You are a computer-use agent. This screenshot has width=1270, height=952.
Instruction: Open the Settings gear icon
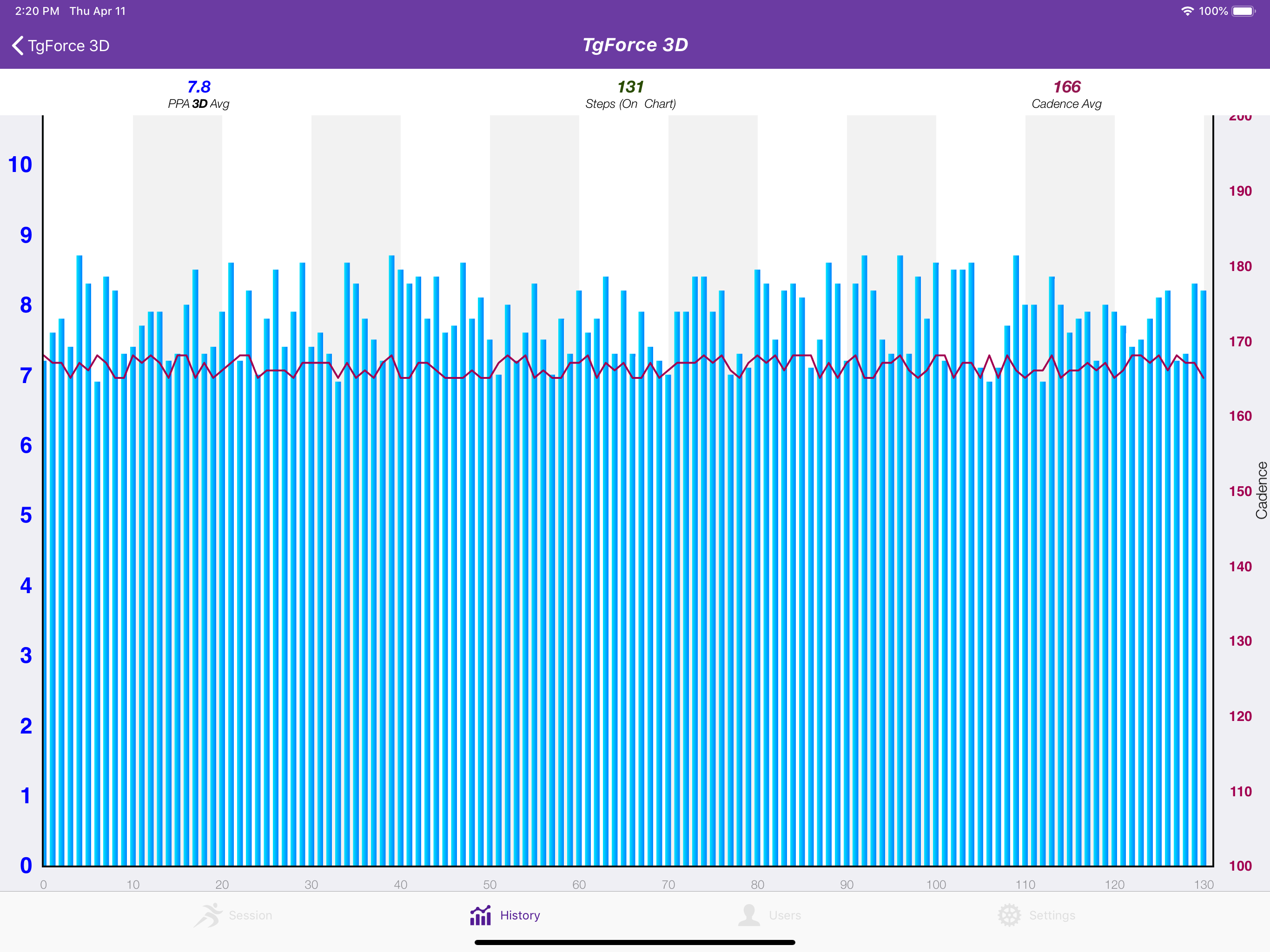click(x=1009, y=915)
